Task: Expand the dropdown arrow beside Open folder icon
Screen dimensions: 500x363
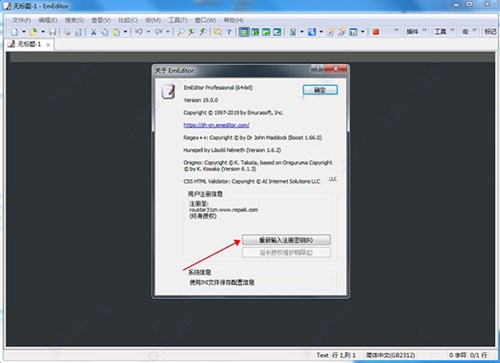Action: pos(43,32)
